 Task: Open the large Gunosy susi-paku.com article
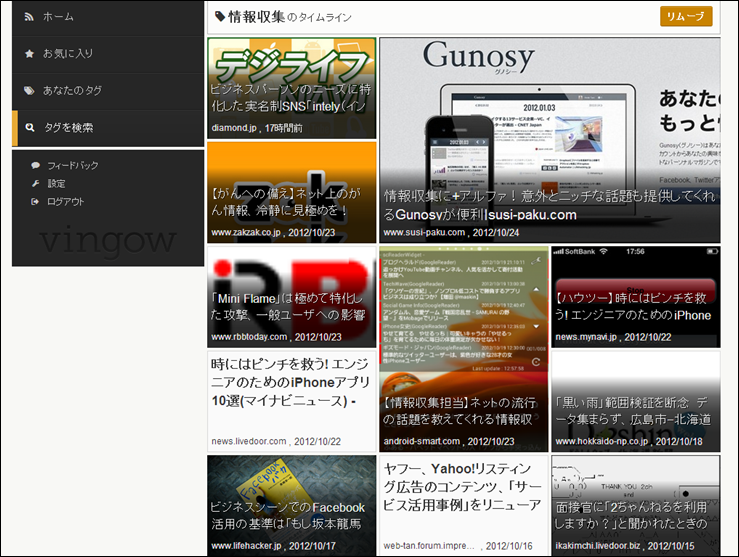click(550, 140)
